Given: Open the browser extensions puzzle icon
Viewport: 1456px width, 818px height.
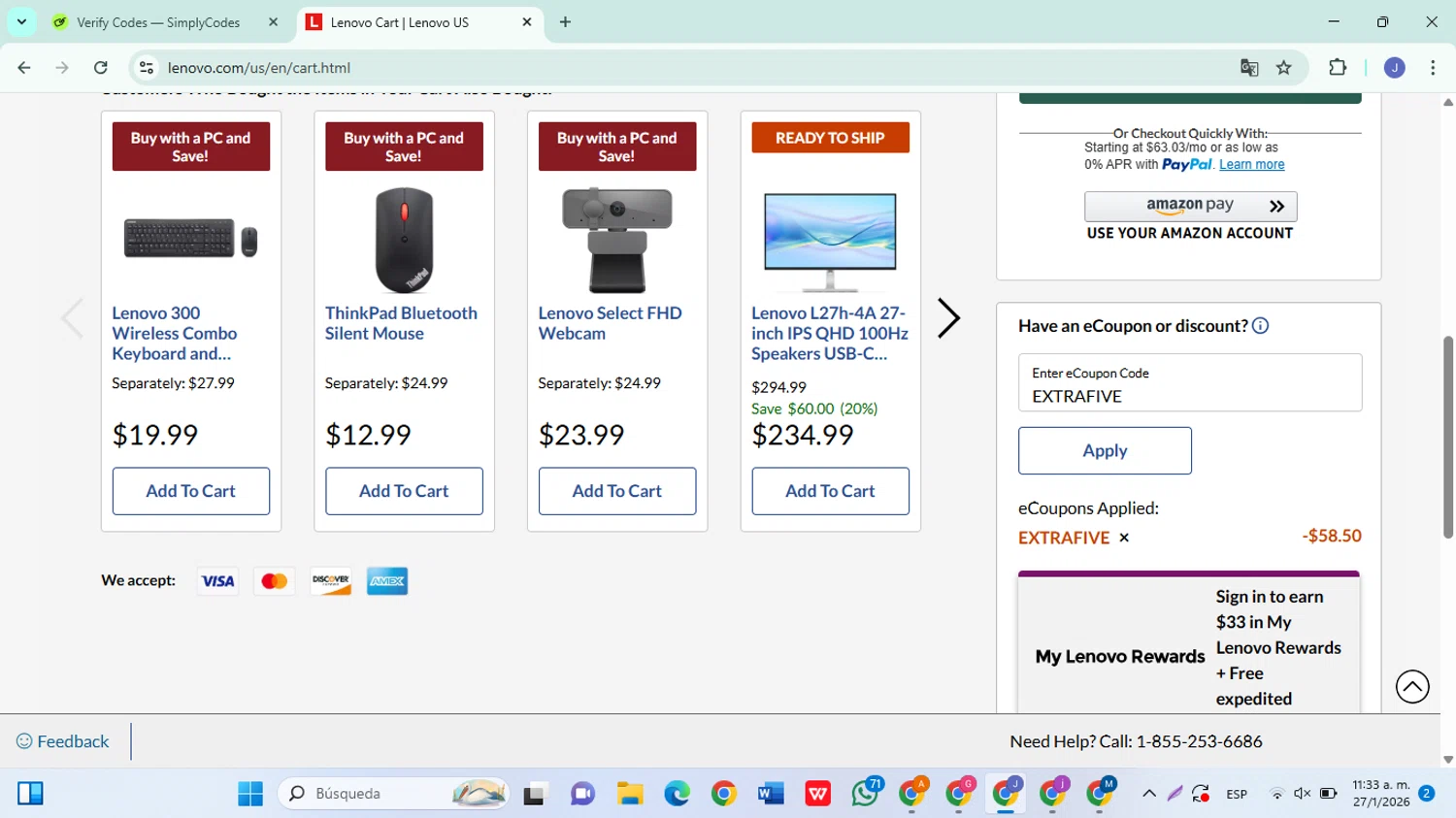Looking at the screenshot, I should coord(1338,68).
